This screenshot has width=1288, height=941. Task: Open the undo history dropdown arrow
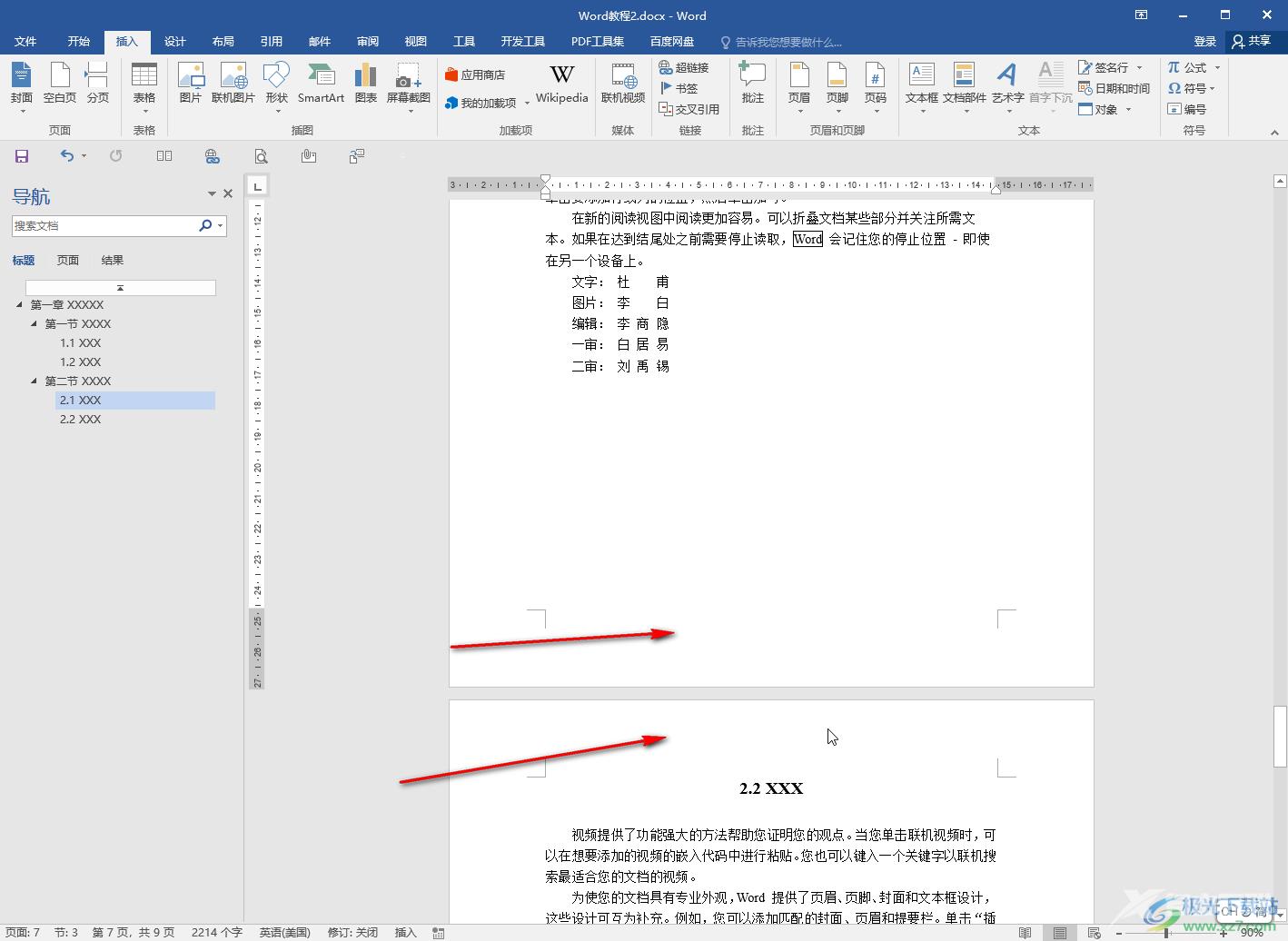click(x=84, y=156)
